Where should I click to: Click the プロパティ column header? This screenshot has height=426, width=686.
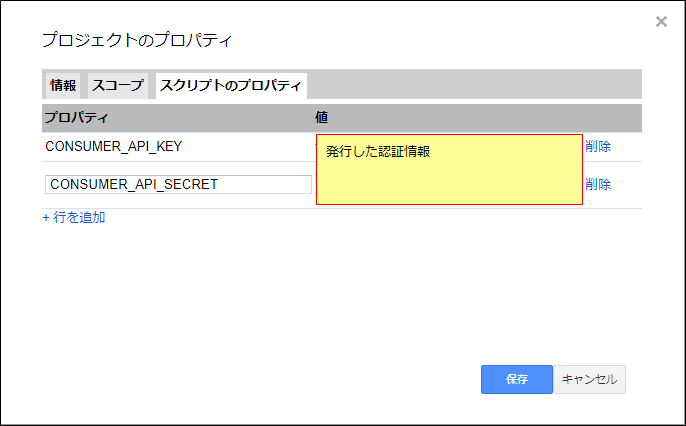76,118
